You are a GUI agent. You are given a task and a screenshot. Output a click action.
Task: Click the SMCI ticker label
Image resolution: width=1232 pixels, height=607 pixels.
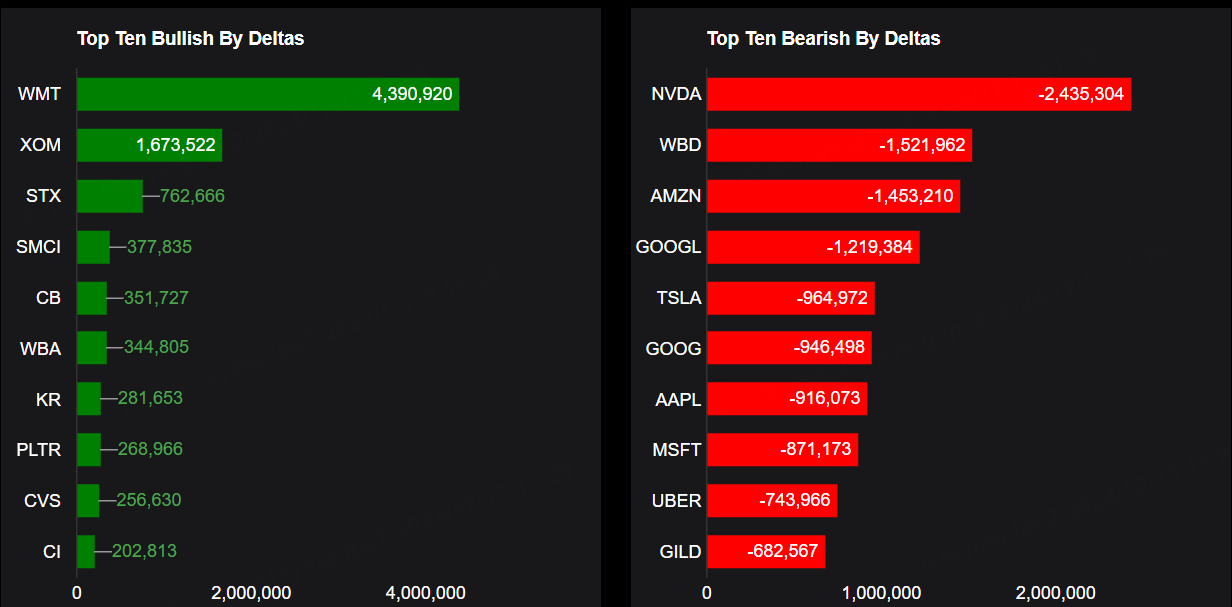(38, 247)
